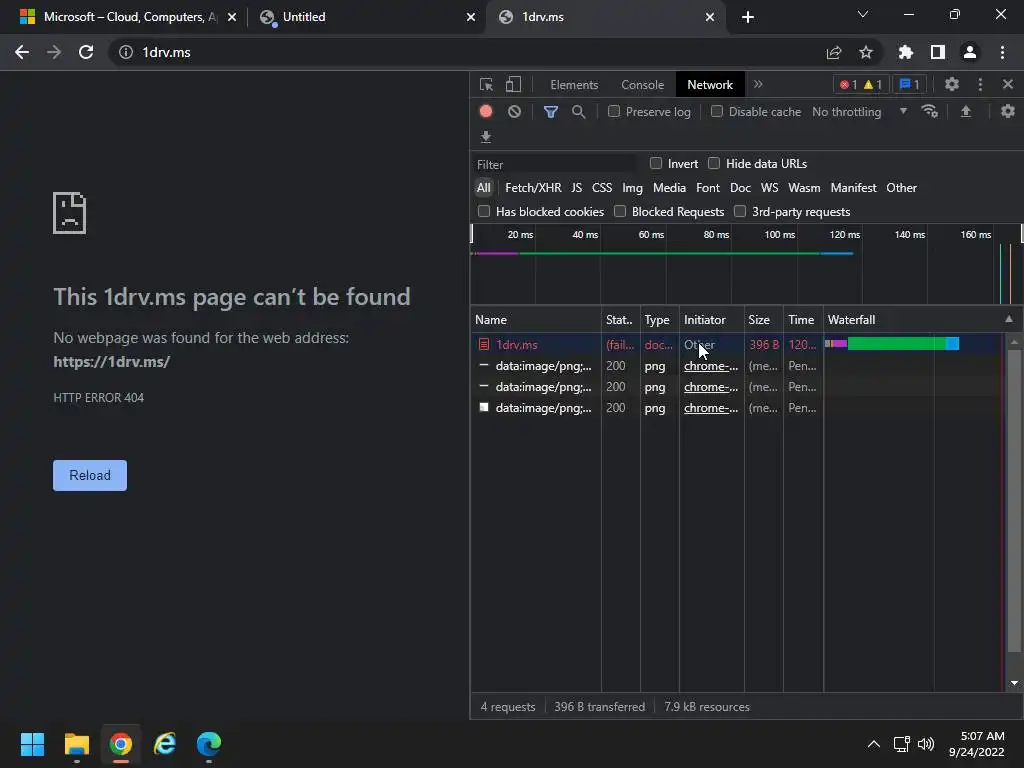Image resolution: width=1024 pixels, height=768 pixels.
Task: Open network conditions wifi icon
Action: click(x=929, y=112)
